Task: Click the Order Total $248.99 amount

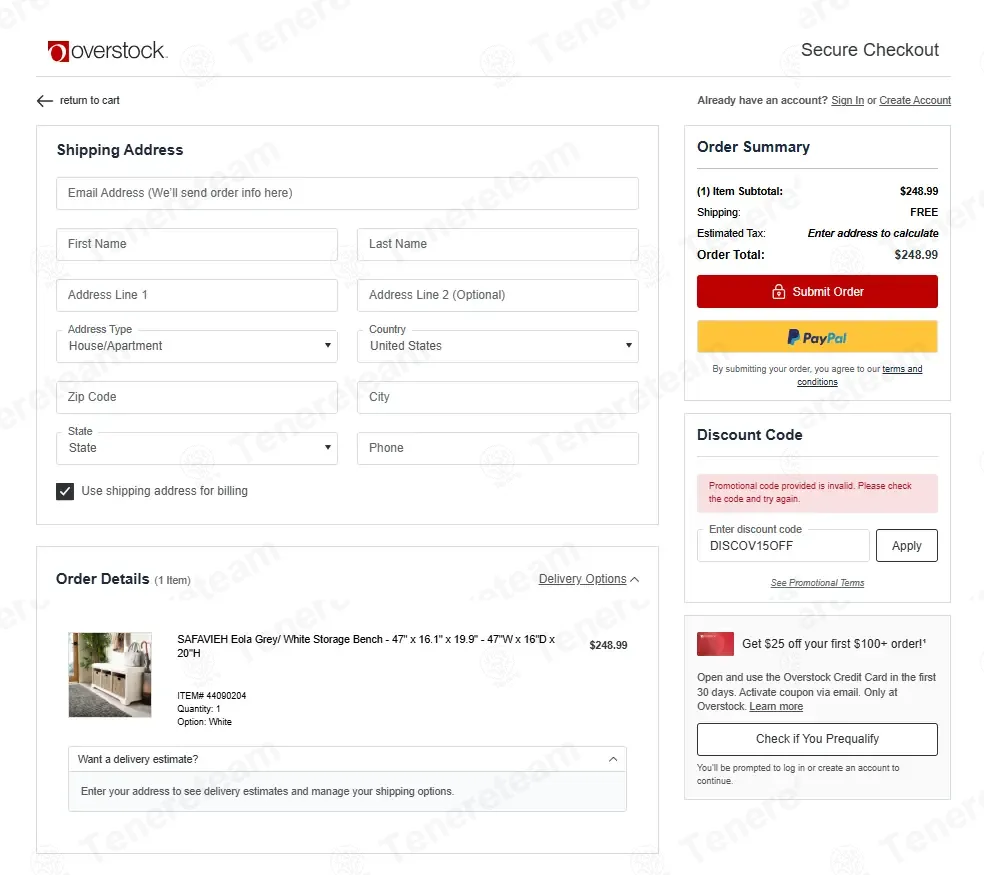Action: [916, 255]
